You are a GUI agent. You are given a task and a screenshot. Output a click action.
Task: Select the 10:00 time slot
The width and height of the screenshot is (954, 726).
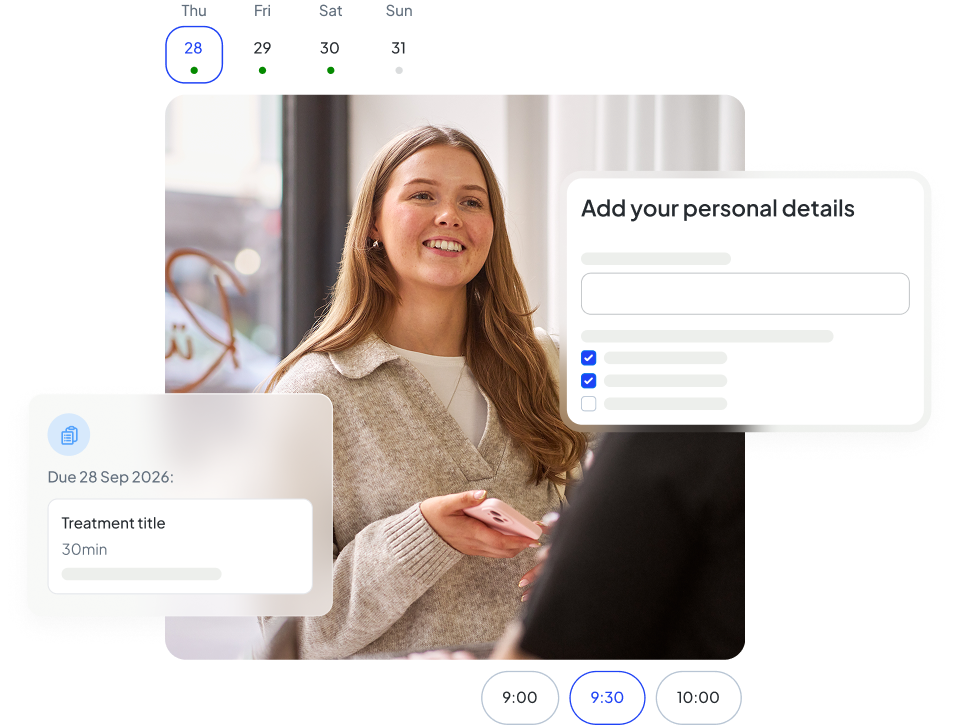(698, 697)
